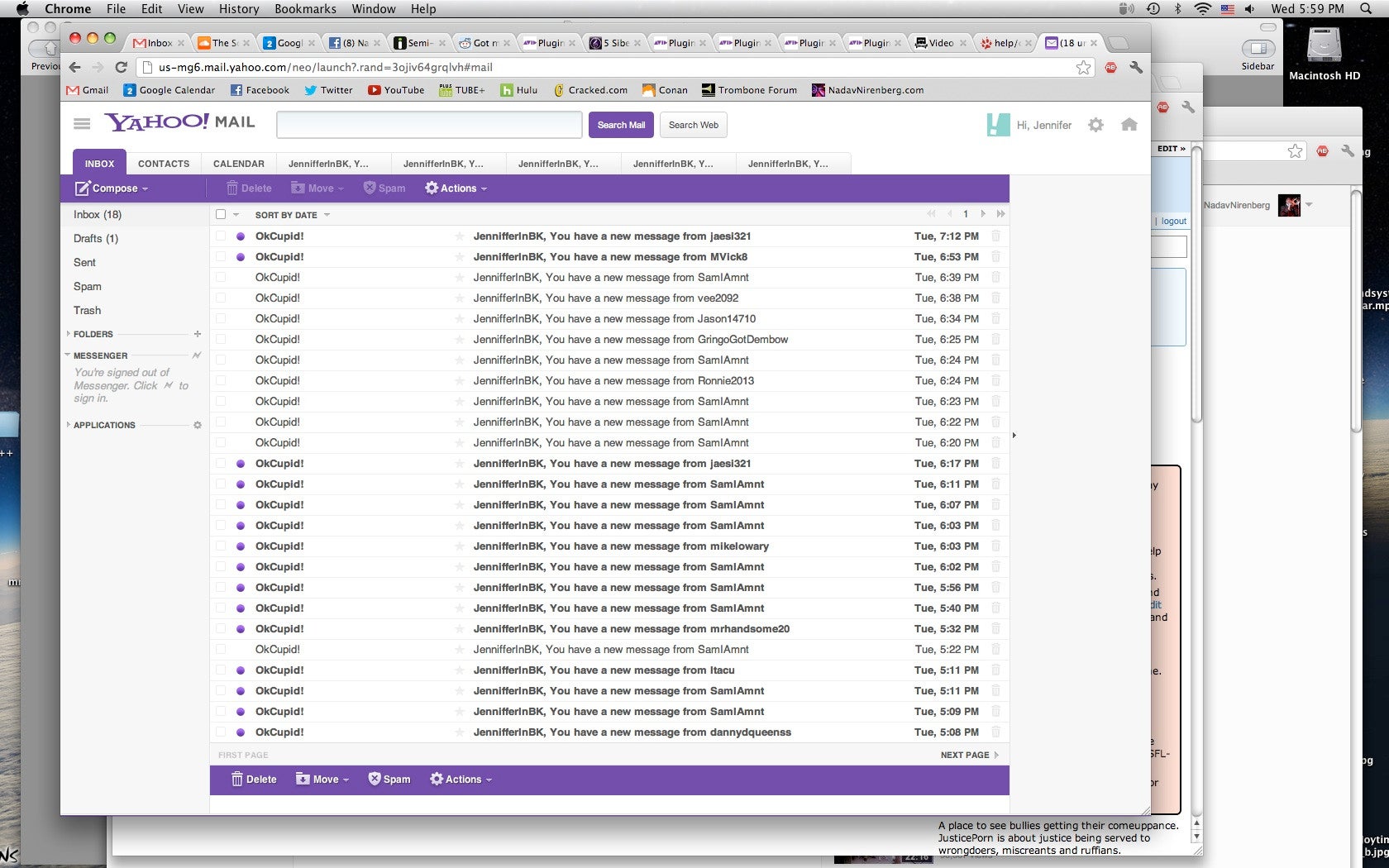This screenshot has height=868, width=1389.
Task: Open the Trash folder
Action: (87, 310)
